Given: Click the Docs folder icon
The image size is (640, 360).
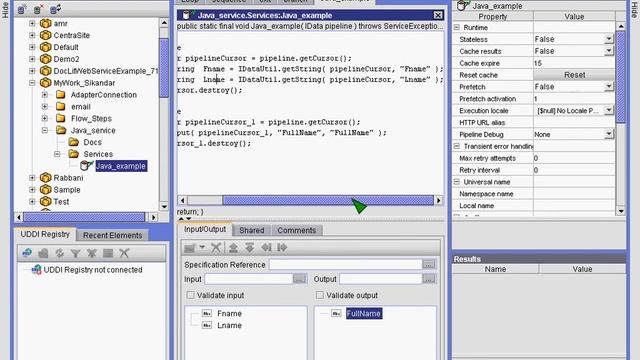Looking at the screenshot, I should click(74, 142).
